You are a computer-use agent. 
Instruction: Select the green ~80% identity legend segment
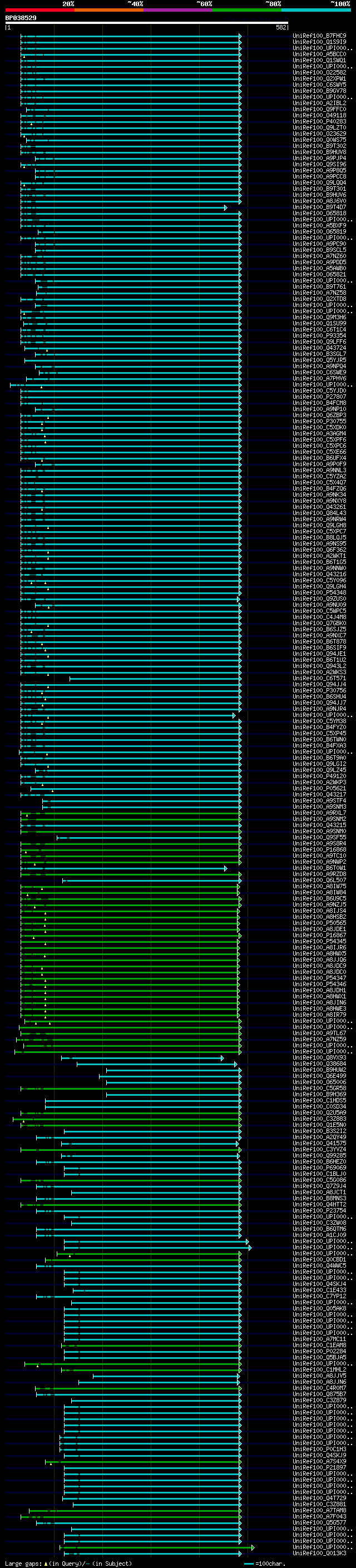(x=247, y=10)
